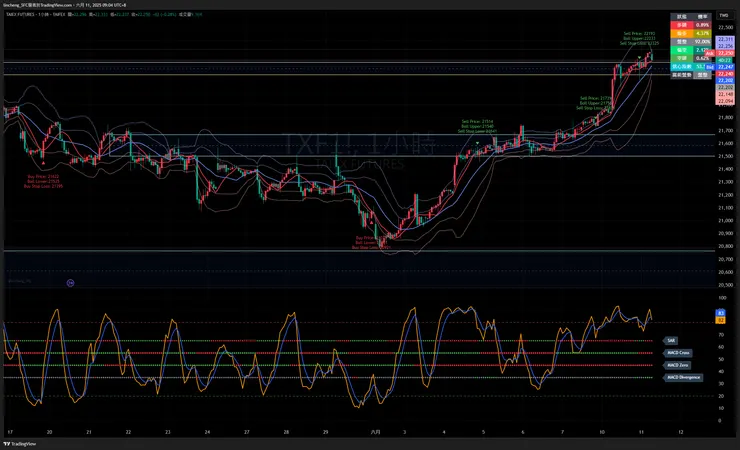740x450 pixels.
Task: Click the 92.00% probability cell in table
Action: tap(702, 42)
